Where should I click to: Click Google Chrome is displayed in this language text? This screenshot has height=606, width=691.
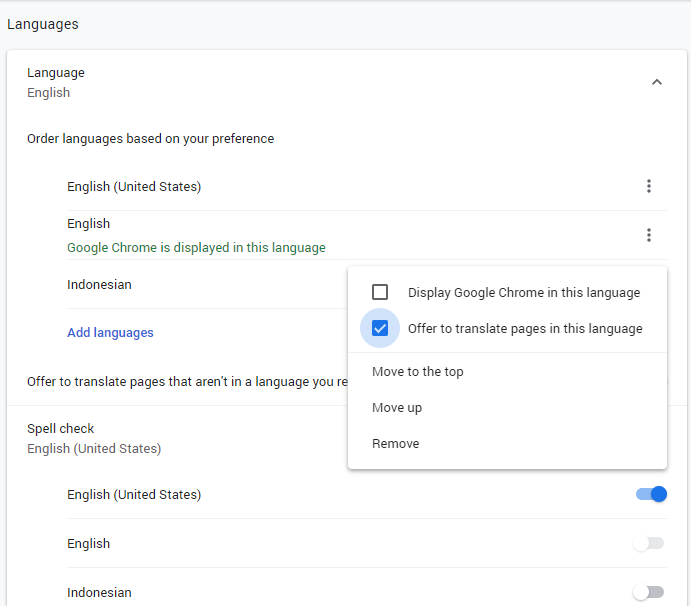click(x=196, y=248)
